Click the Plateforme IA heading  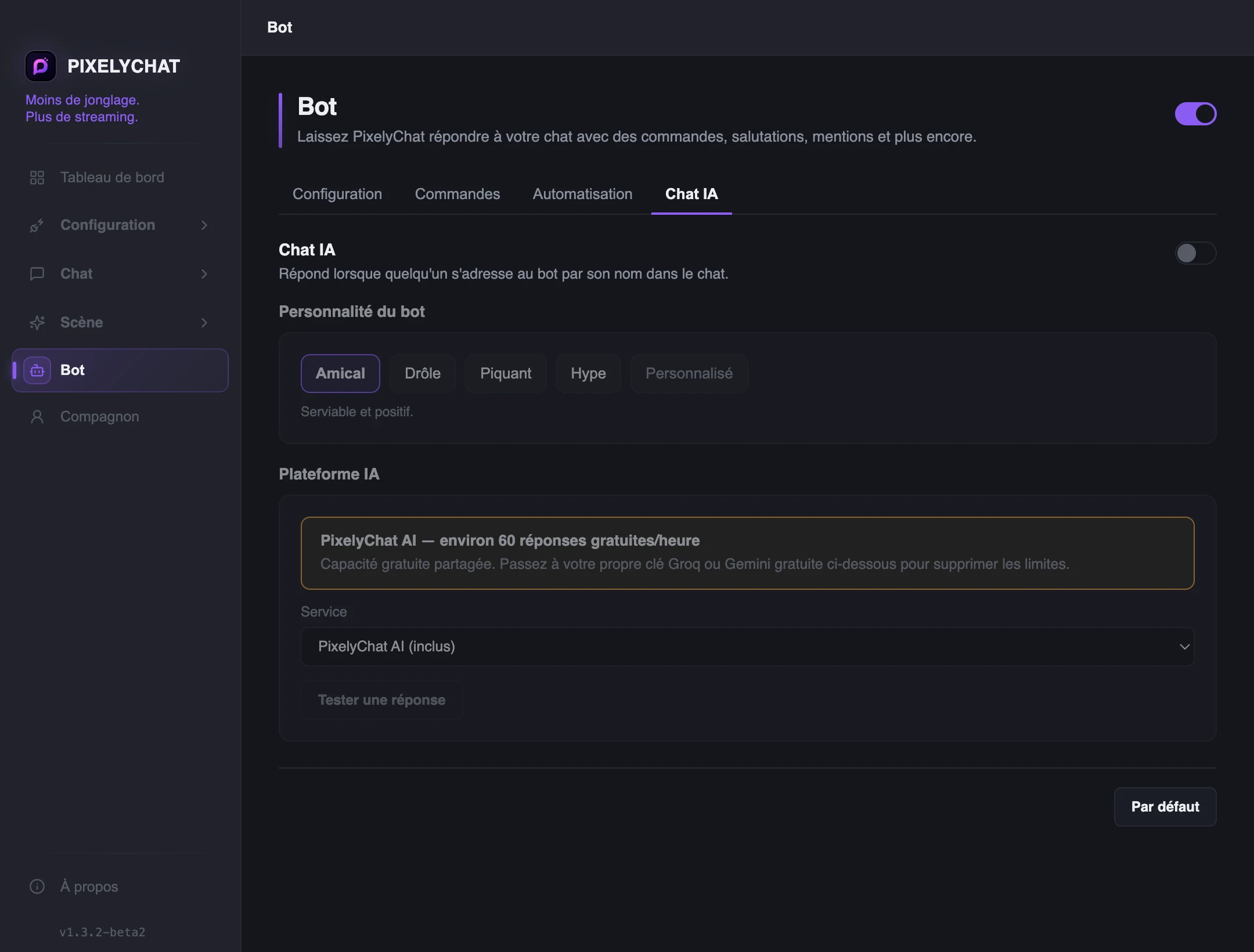coord(329,474)
